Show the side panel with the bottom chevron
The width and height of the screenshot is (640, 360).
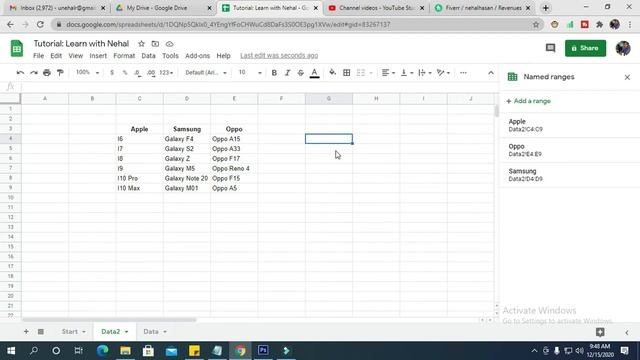pyautogui.click(x=627, y=332)
